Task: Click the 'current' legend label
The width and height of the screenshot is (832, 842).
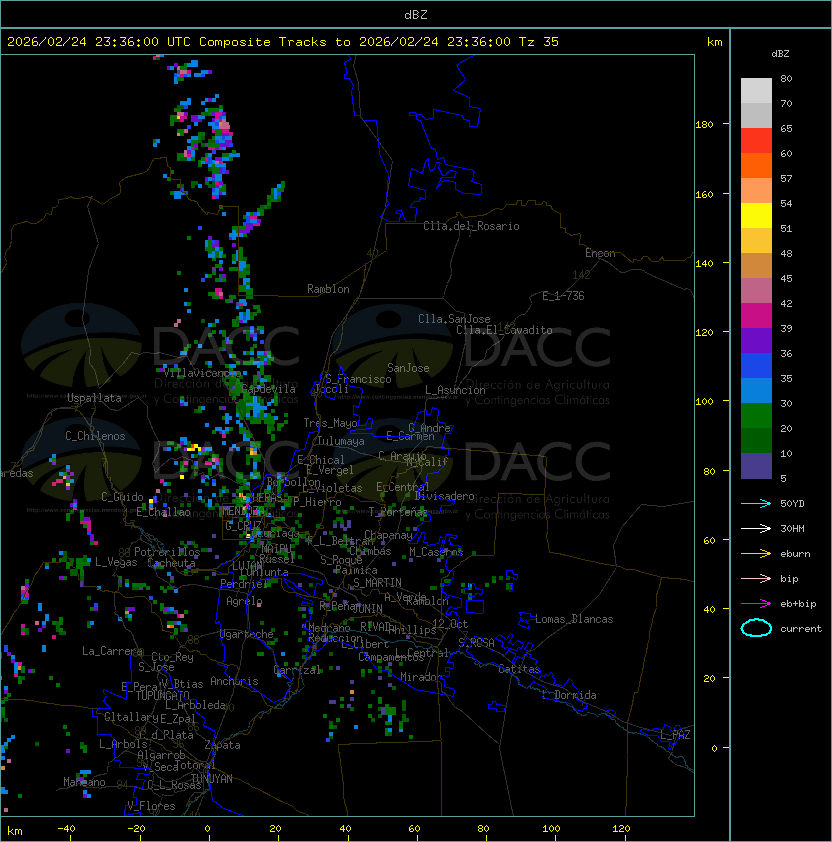Action: [x=801, y=629]
